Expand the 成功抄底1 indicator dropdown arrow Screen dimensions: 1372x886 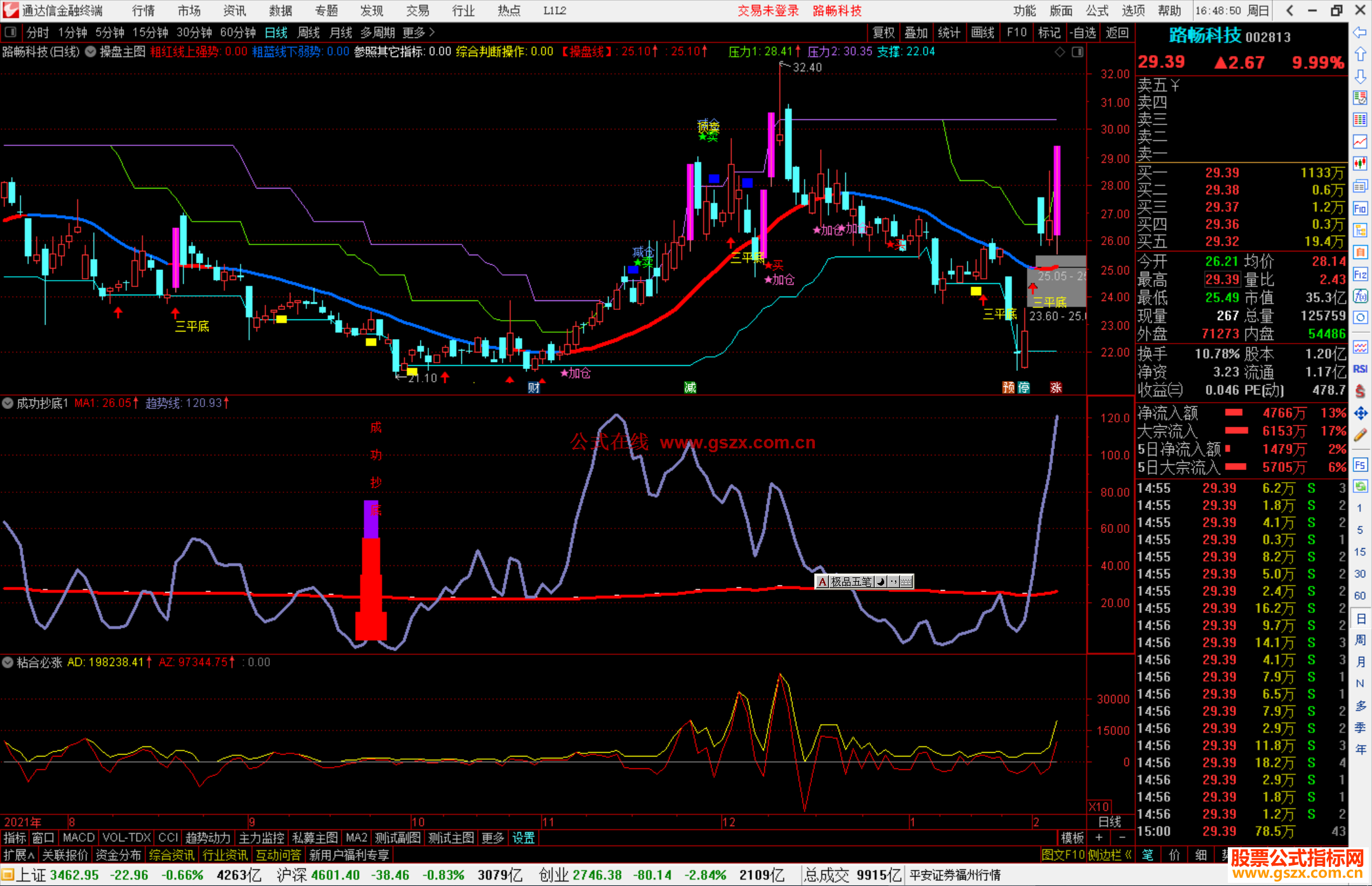(x=8, y=403)
